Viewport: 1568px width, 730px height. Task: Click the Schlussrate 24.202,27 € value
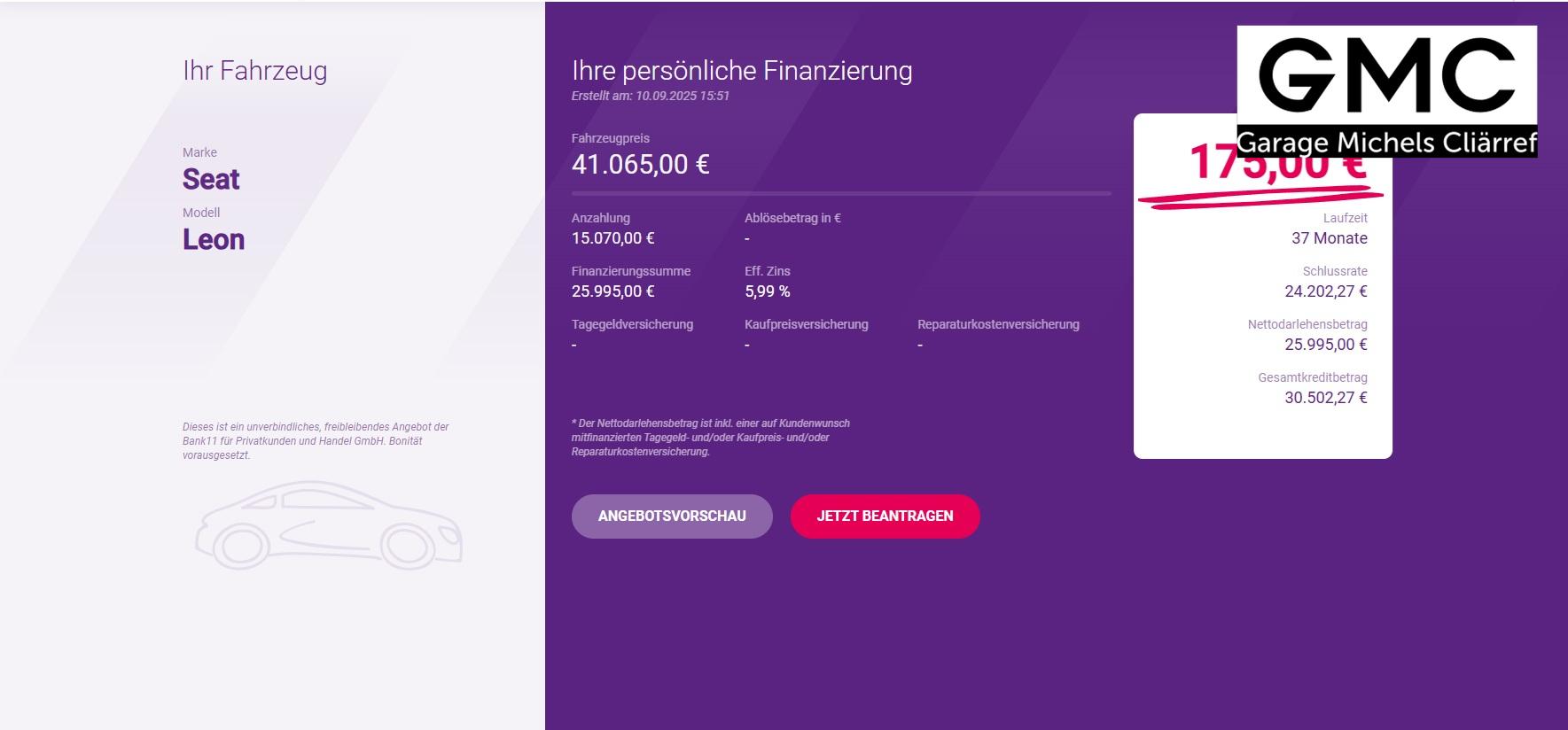(x=1325, y=291)
